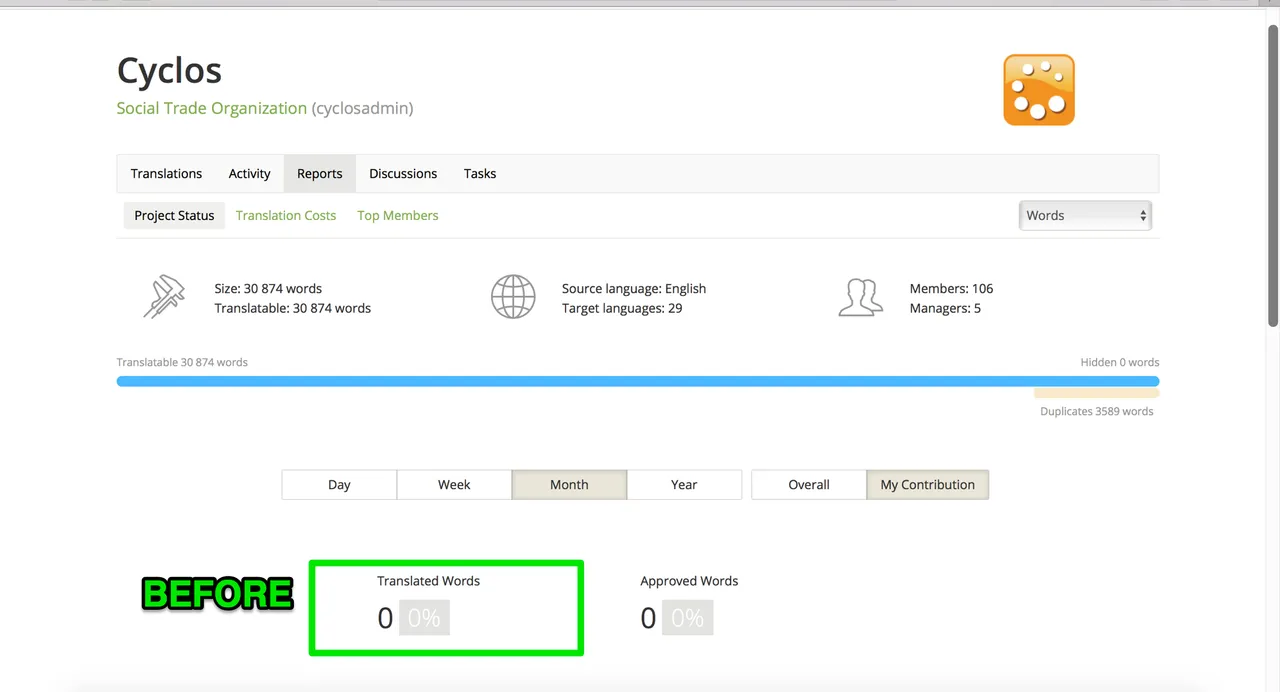
Task: Open the Activity tab
Action: [x=249, y=173]
